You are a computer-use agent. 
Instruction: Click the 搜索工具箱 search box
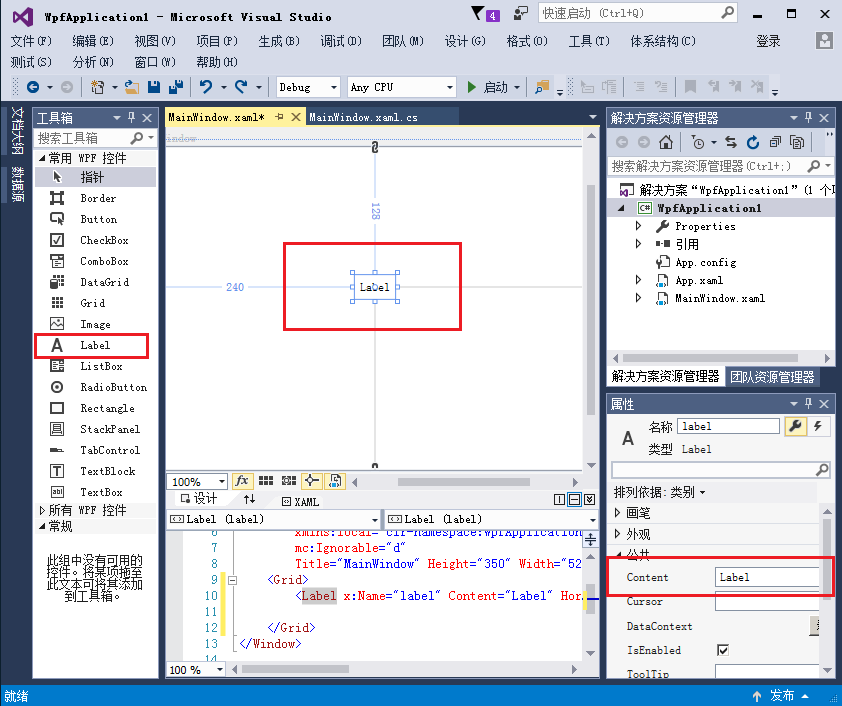(95, 139)
